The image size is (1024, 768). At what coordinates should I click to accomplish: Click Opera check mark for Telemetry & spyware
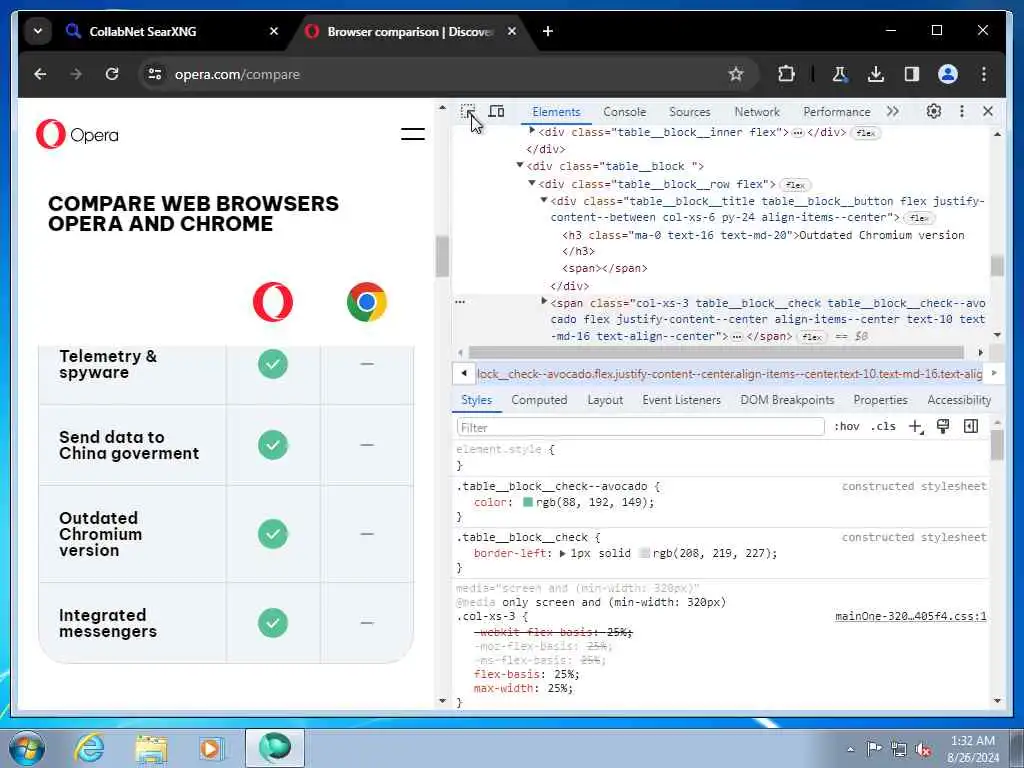pos(272,364)
